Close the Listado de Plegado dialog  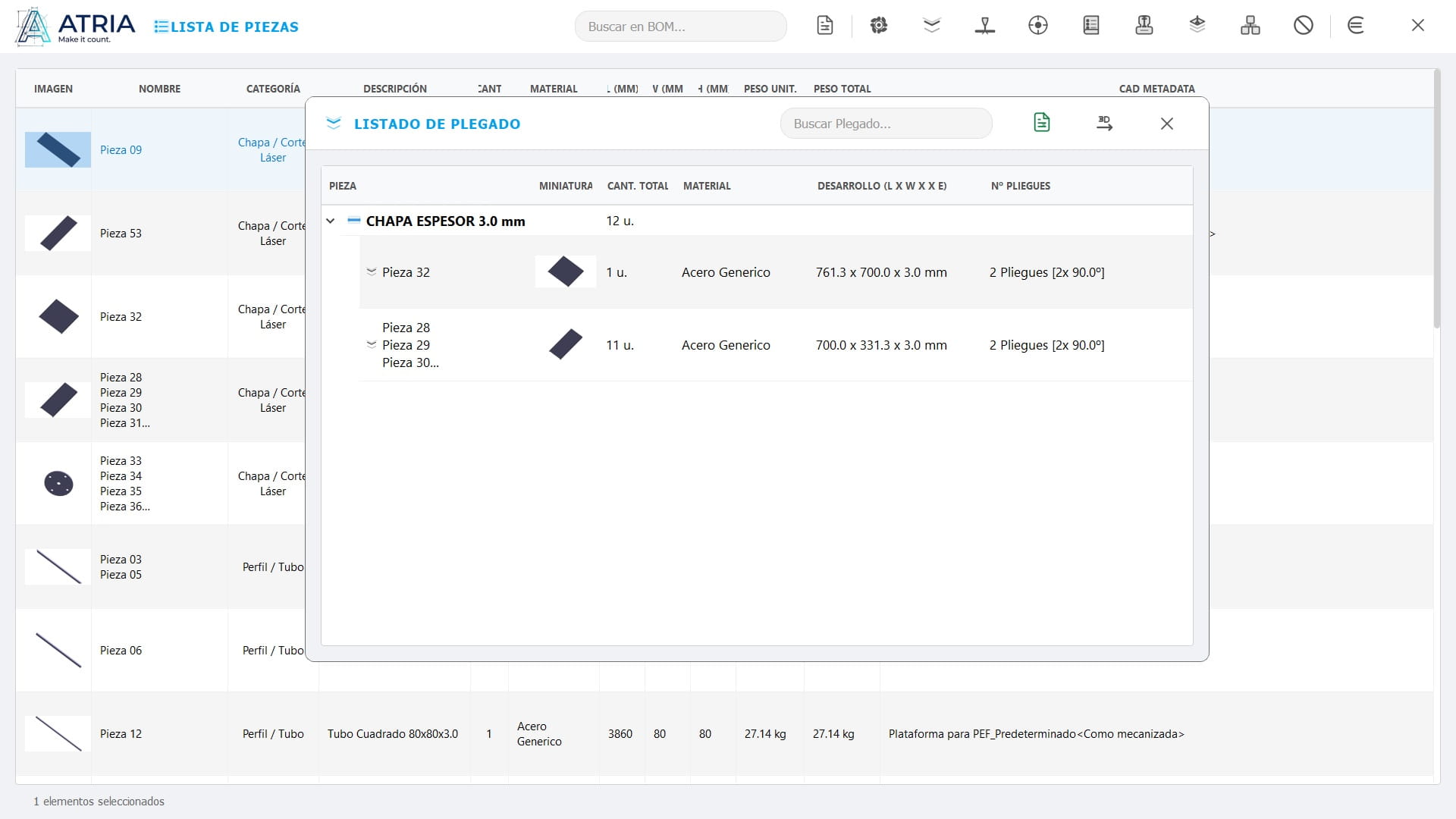click(1166, 124)
